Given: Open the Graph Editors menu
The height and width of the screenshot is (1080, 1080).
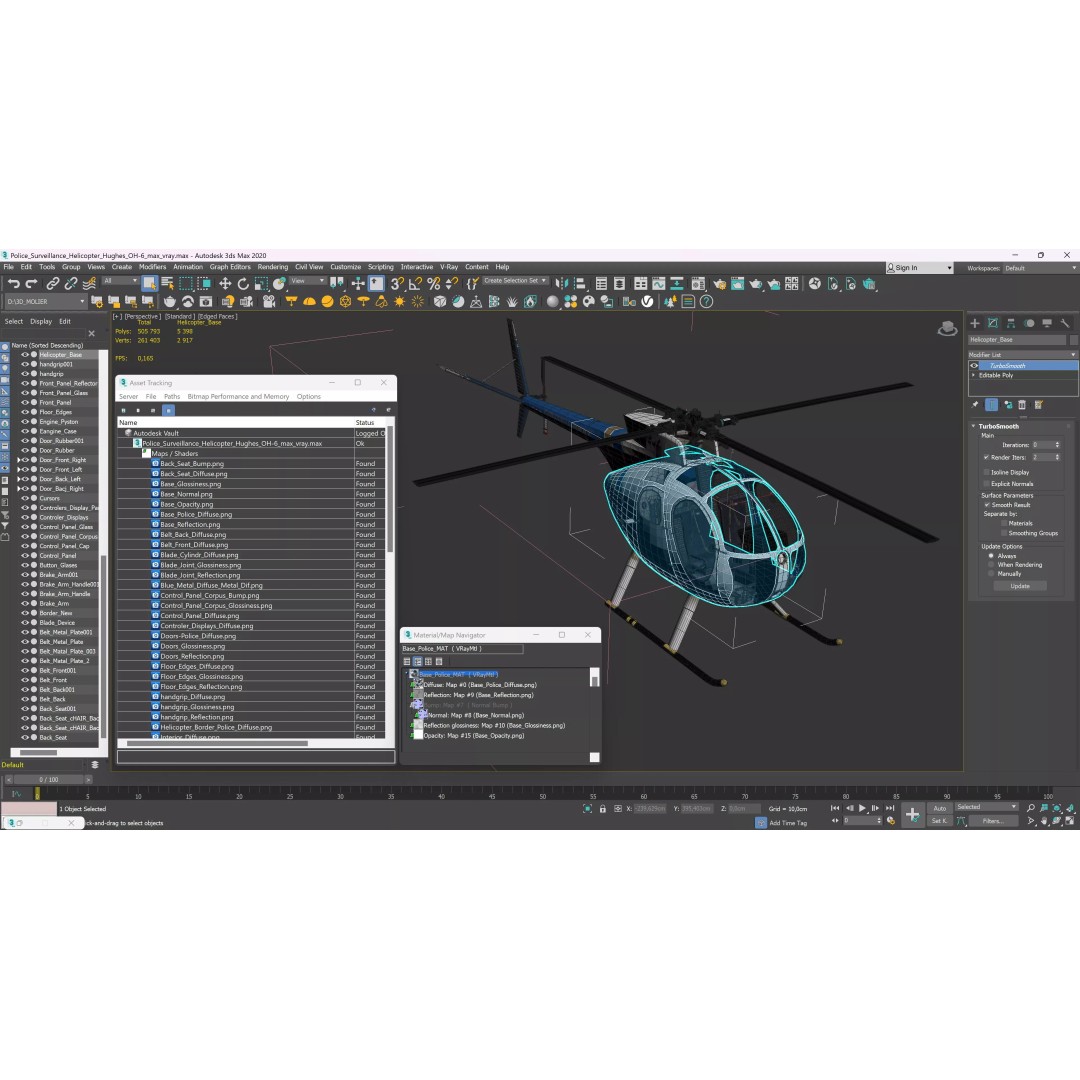Looking at the screenshot, I should (230, 267).
